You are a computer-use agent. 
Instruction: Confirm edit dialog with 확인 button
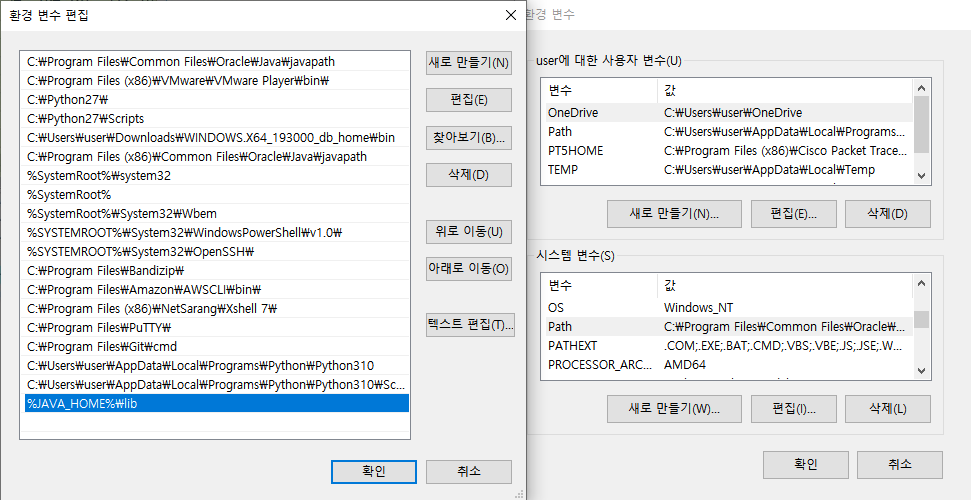tap(374, 471)
